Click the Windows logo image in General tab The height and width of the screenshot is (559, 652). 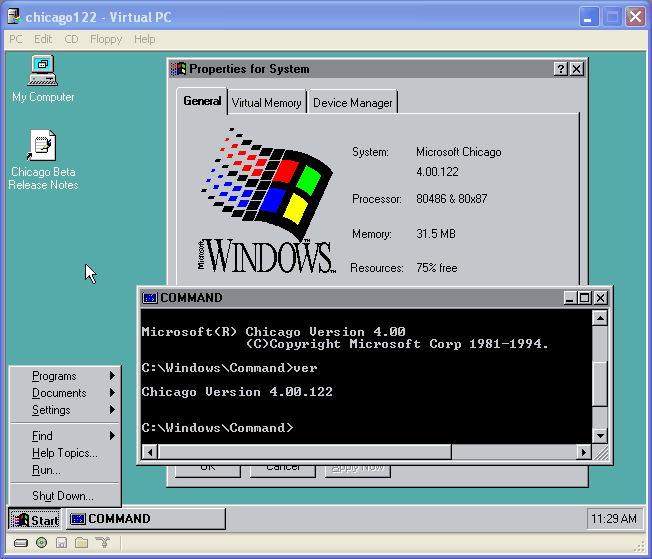267,200
